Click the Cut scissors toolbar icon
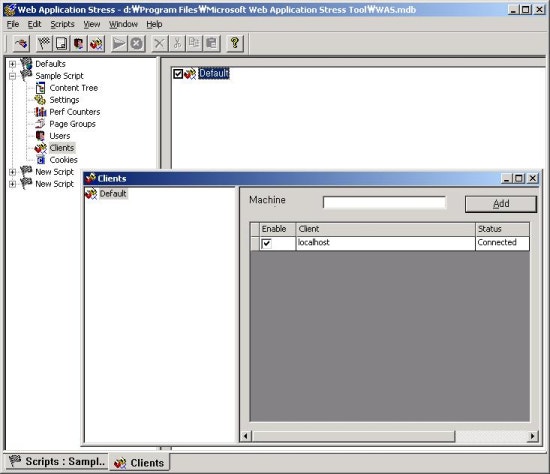550x474 pixels. click(177, 44)
